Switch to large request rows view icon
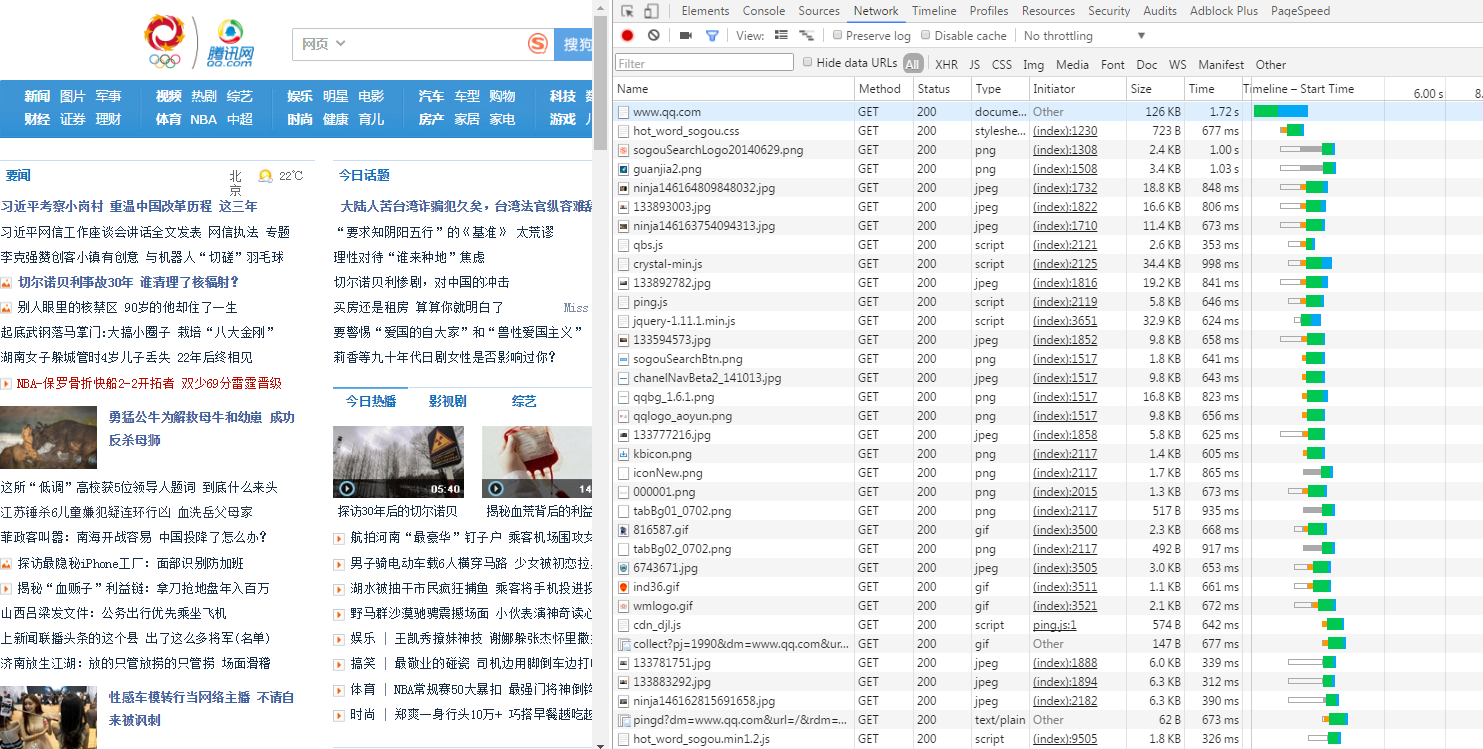This screenshot has width=1483, height=749. pyautogui.click(x=781, y=35)
